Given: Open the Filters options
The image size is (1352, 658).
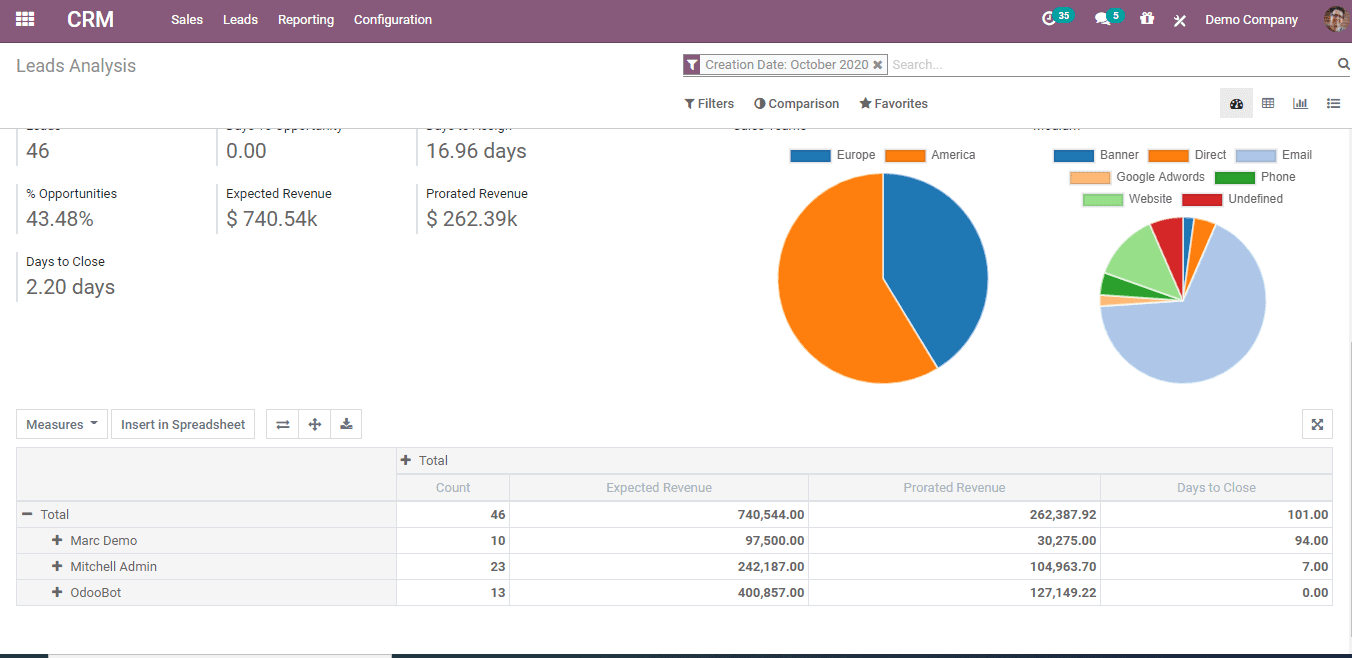Looking at the screenshot, I should (x=709, y=103).
